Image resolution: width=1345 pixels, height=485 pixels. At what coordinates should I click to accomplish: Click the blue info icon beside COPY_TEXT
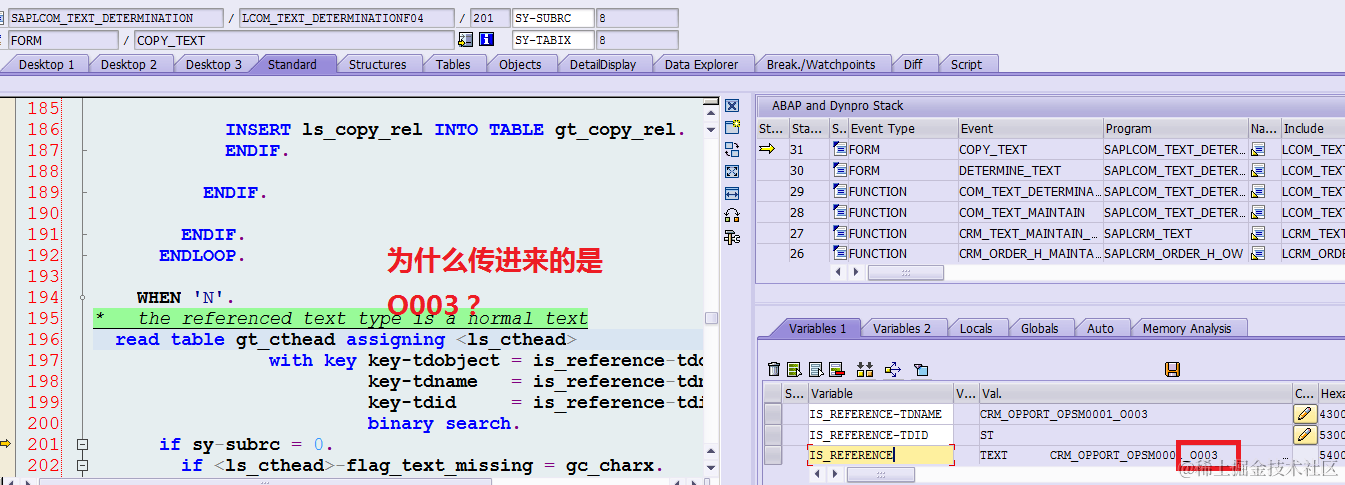coord(487,40)
